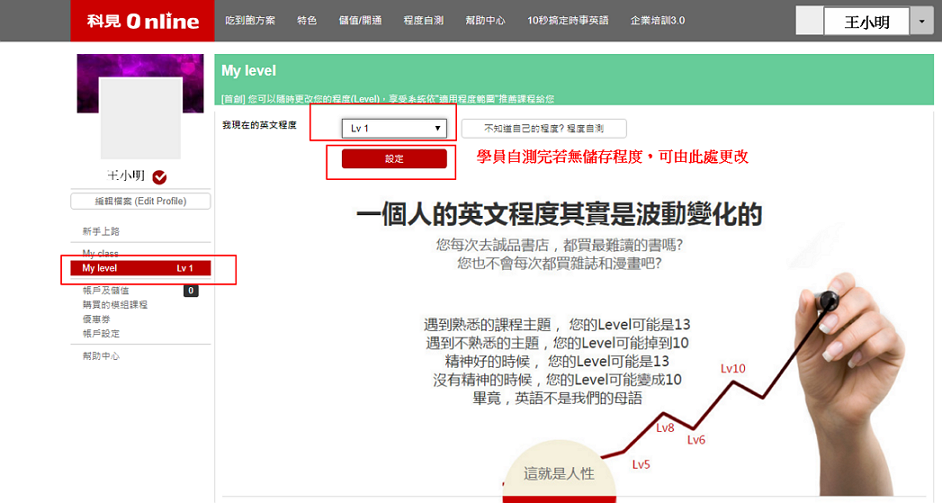Click the Lv5 label on the chart

(x=641, y=465)
